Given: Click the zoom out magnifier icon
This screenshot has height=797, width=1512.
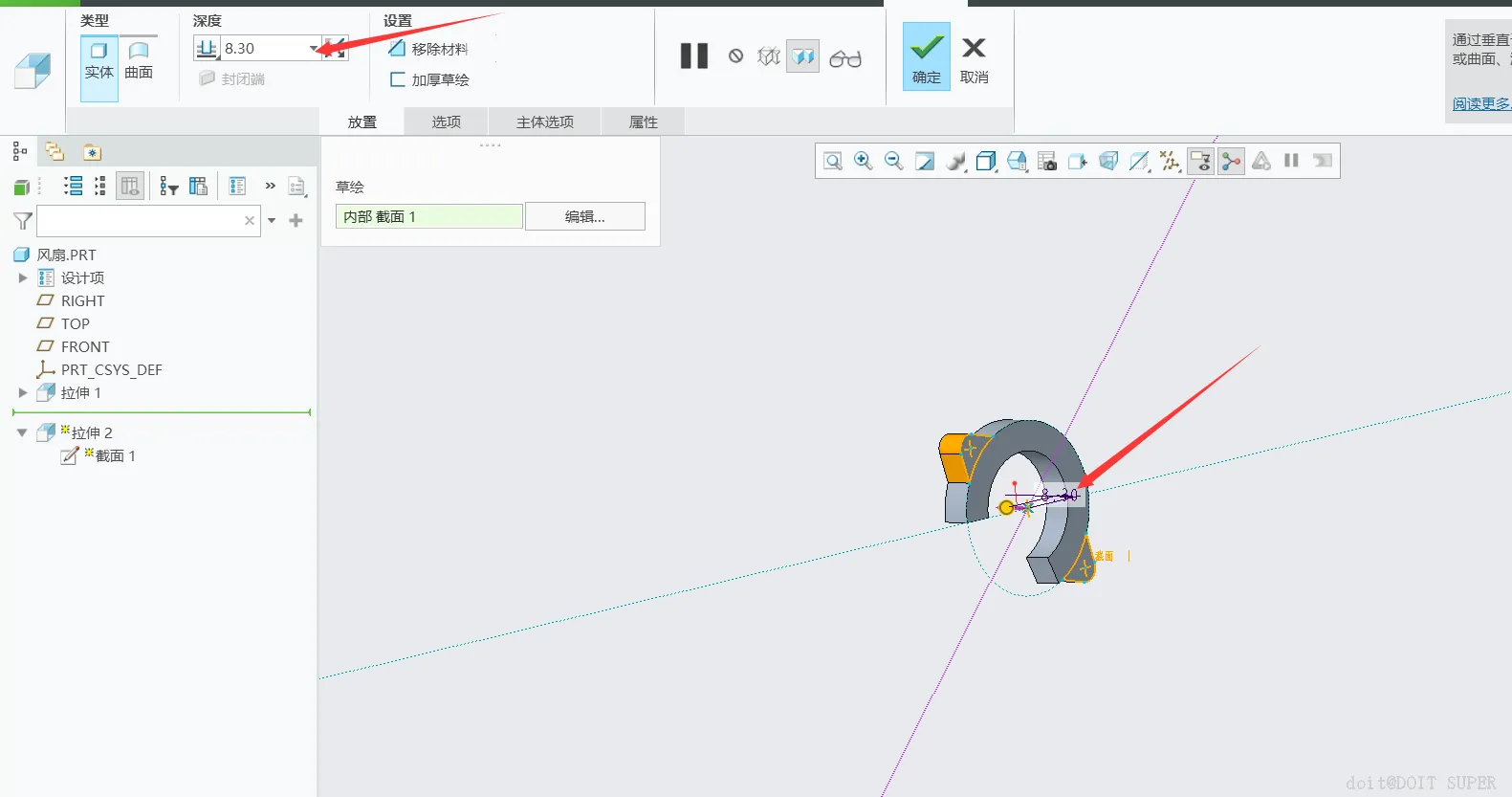Looking at the screenshot, I should point(894,161).
